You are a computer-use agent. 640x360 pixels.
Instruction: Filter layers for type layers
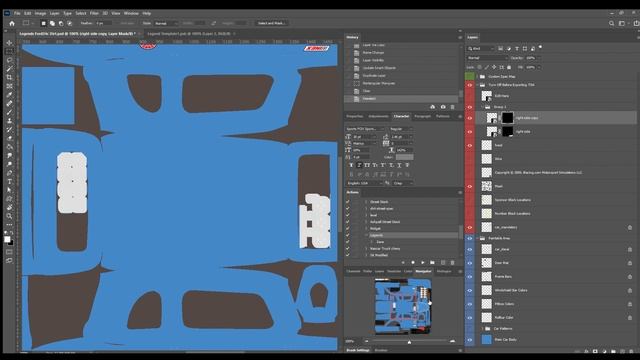(x=517, y=49)
